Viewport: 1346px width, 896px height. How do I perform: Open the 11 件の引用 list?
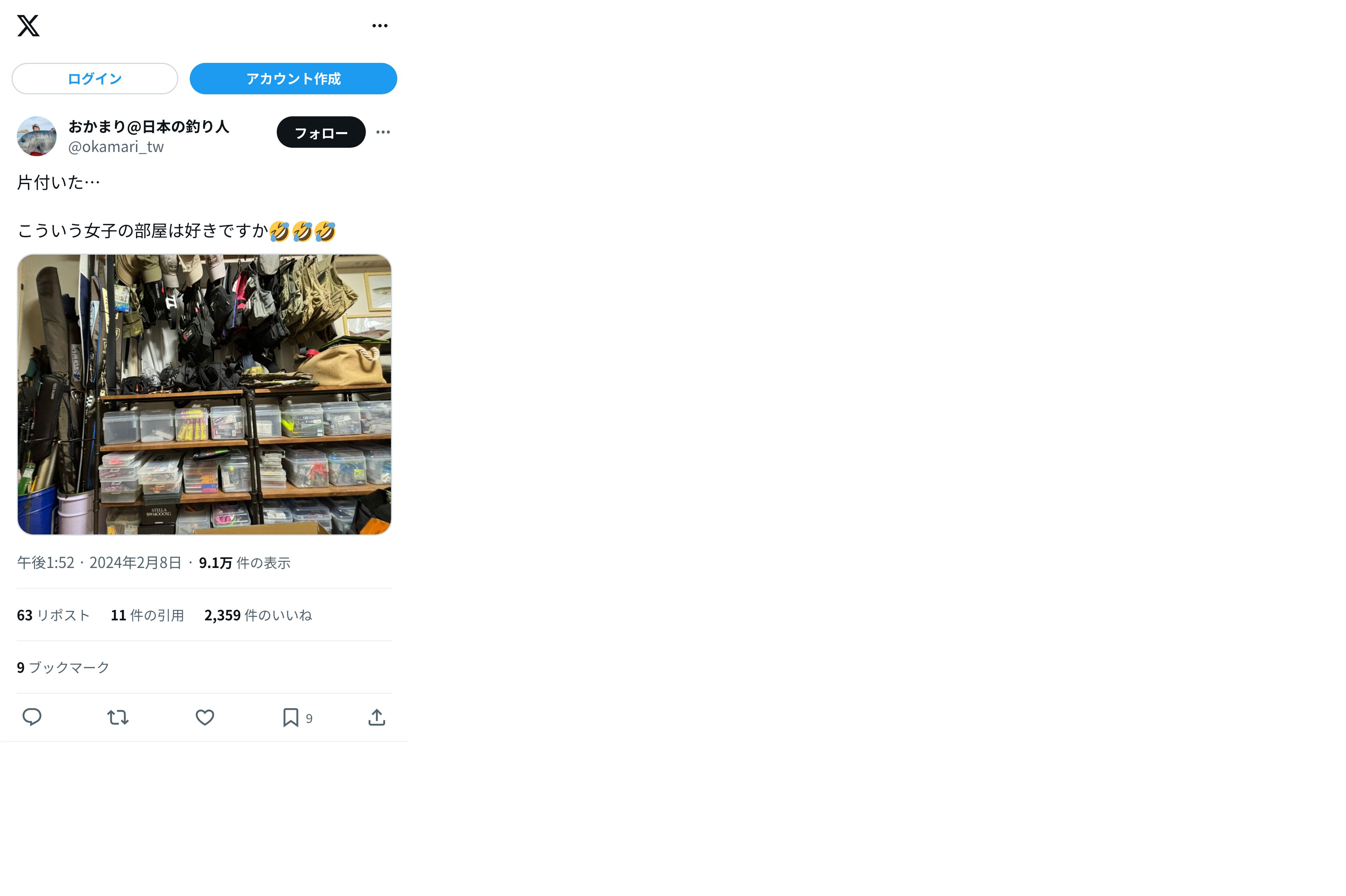147,615
